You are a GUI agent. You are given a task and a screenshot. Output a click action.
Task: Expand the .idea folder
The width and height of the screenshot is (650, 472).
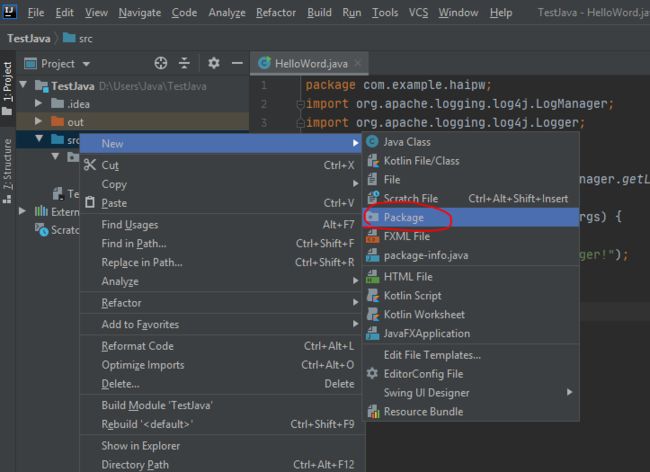pos(38,103)
